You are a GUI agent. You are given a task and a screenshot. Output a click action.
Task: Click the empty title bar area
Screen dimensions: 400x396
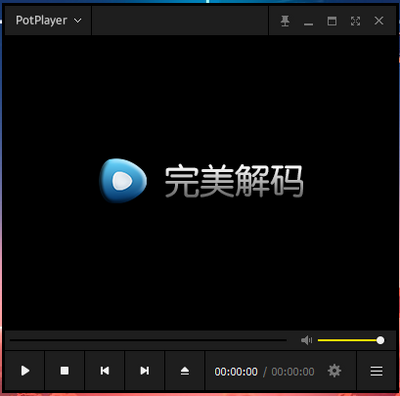click(x=180, y=20)
